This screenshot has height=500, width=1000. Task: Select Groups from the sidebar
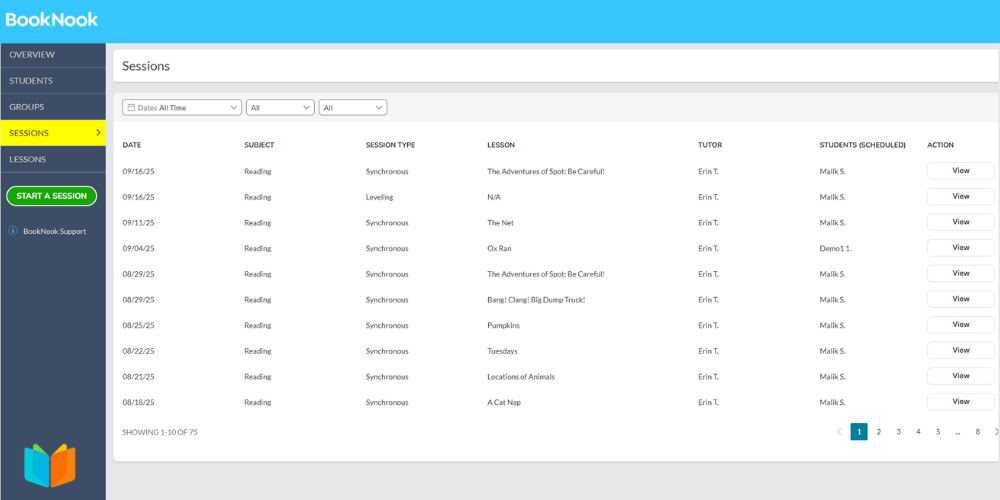[27, 107]
